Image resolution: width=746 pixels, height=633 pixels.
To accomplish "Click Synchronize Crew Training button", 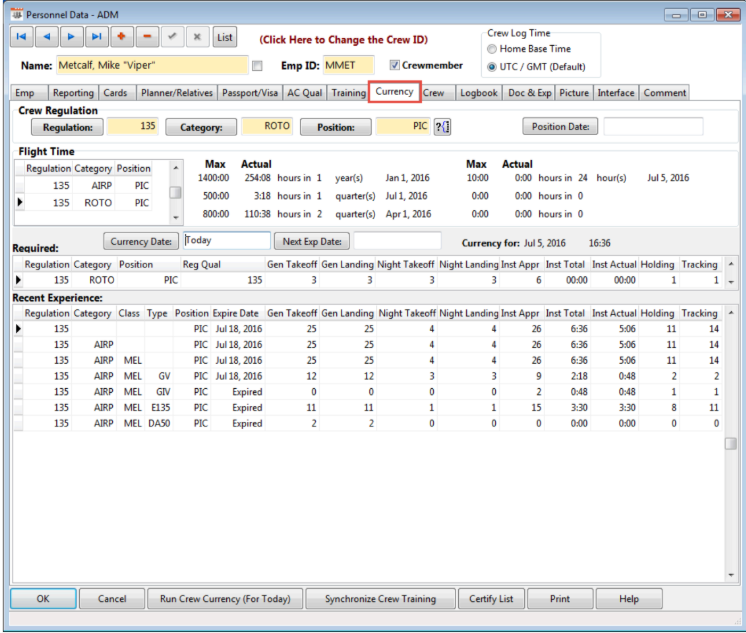I will pos(380,599).
